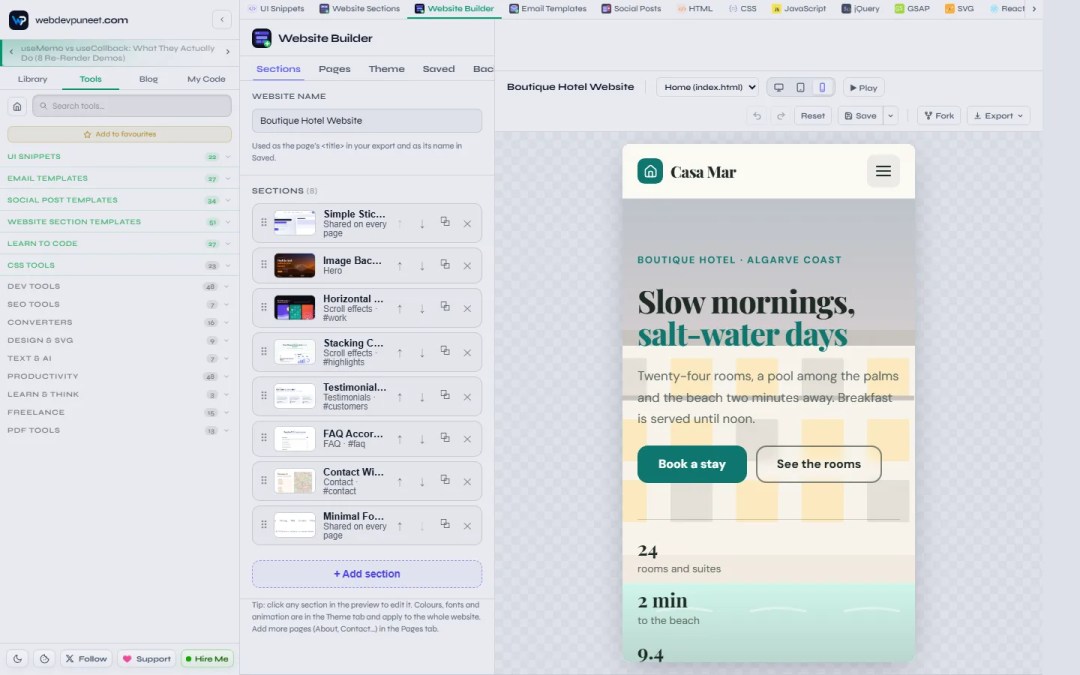This screenshot has height=675, width=1080.
Task: Click the Save button
Action: tap(860, 116)
